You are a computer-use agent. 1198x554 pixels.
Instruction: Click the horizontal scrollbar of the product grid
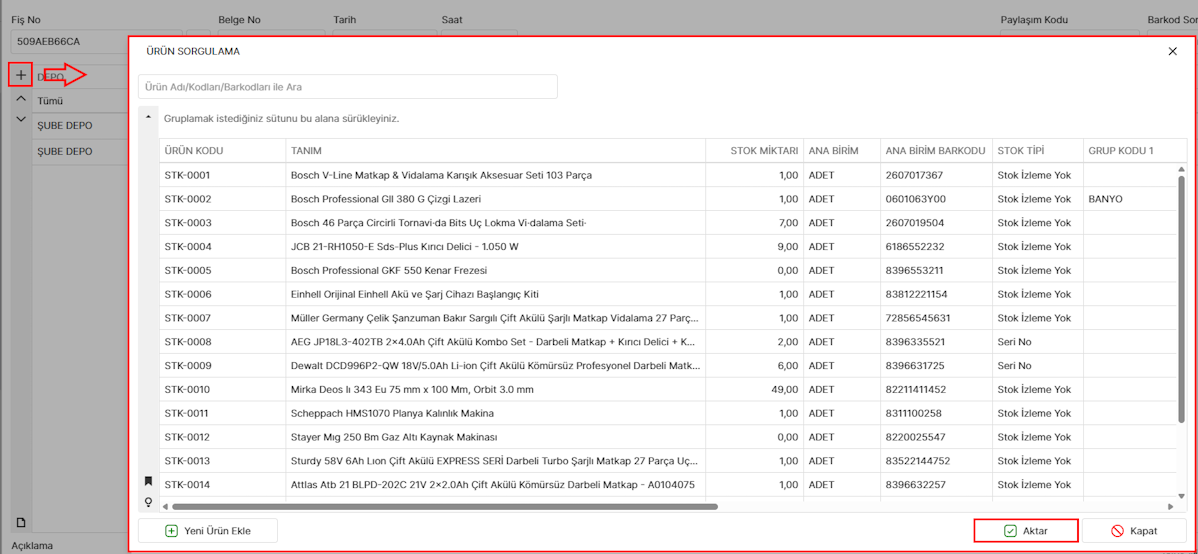[x=440, y=507]
